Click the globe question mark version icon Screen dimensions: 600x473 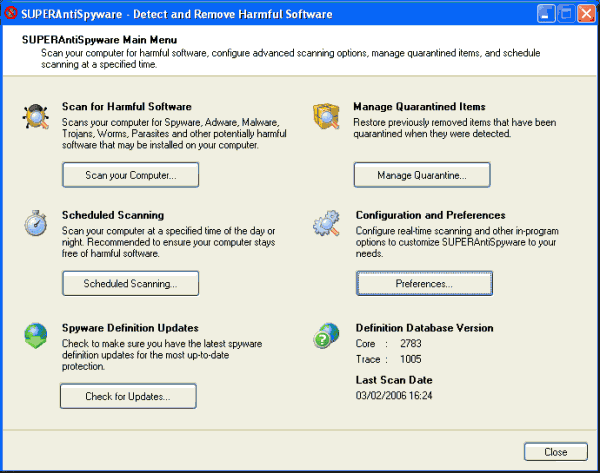tap(326, 336)
